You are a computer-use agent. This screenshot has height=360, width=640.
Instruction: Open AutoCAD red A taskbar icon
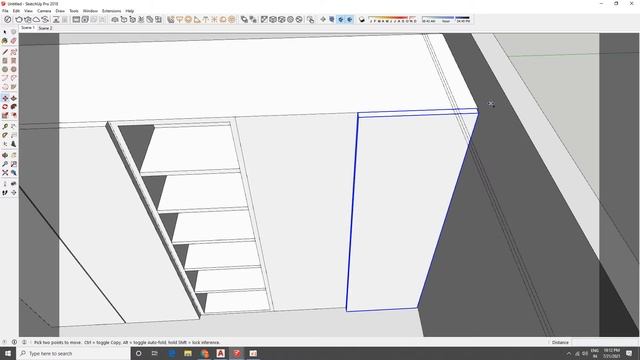click(x=220, y=353)
